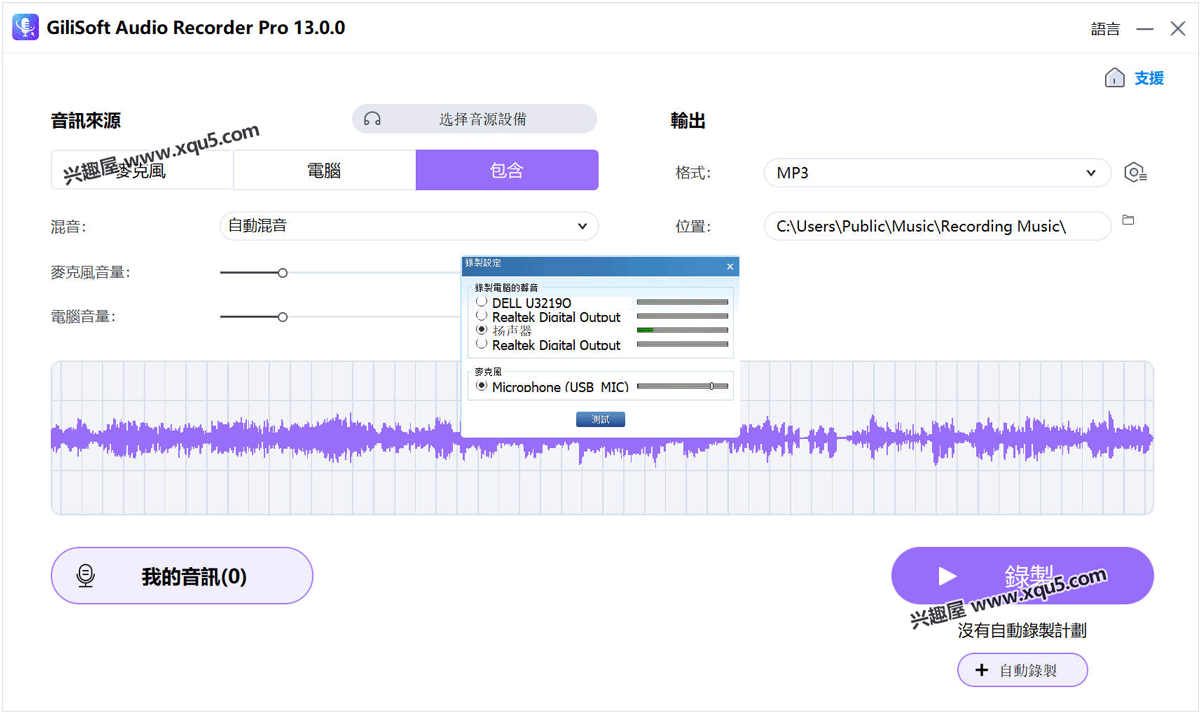Click the 选择音源設備 headphone button

point(474,119)
